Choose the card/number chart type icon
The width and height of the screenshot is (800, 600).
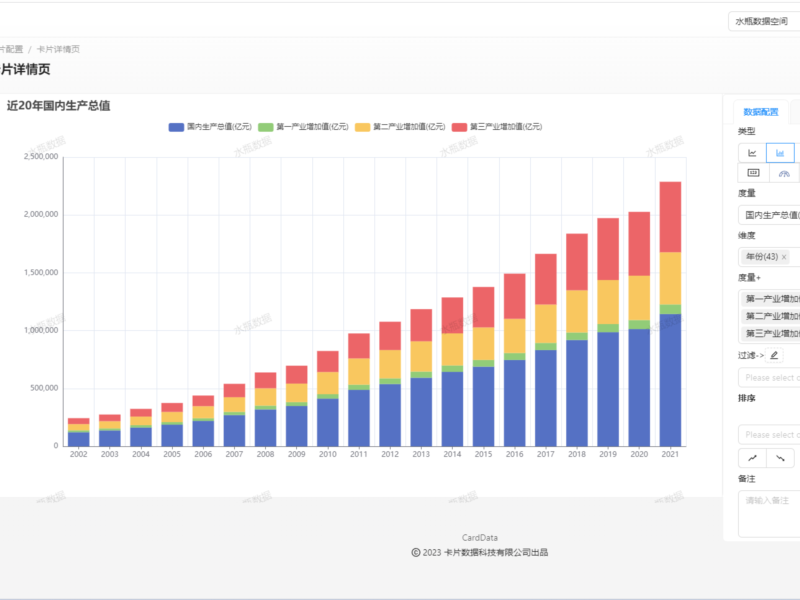coord(752,173)
